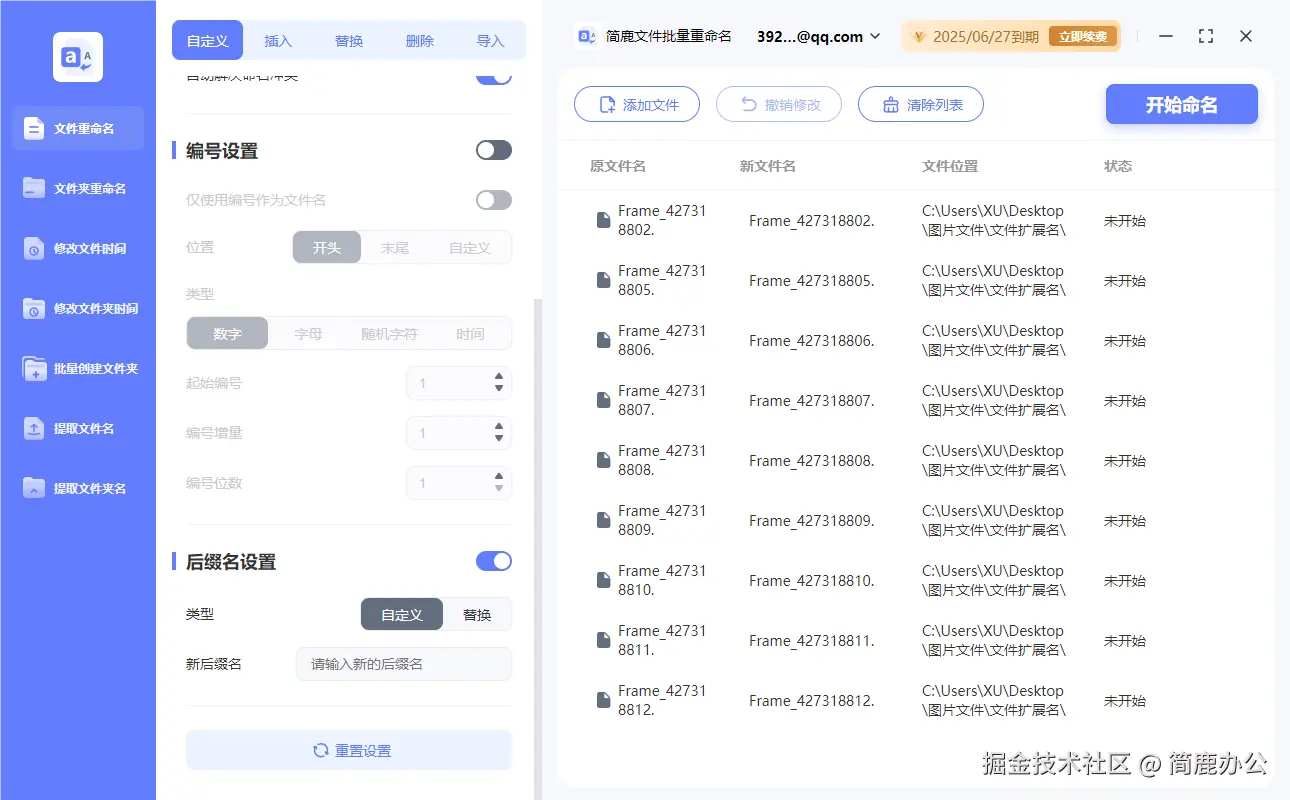Choose 自定义 suffix type
Image resolution: width=1290 pixels, height=800 pixels.
click(x=402, y=615)
